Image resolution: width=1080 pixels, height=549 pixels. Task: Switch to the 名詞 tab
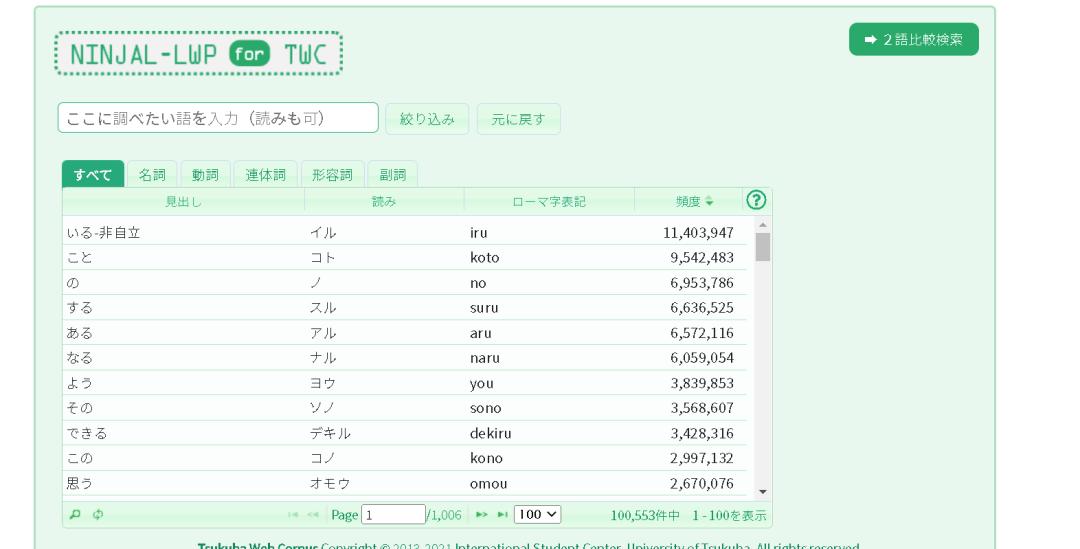click(x=152, y=174)
